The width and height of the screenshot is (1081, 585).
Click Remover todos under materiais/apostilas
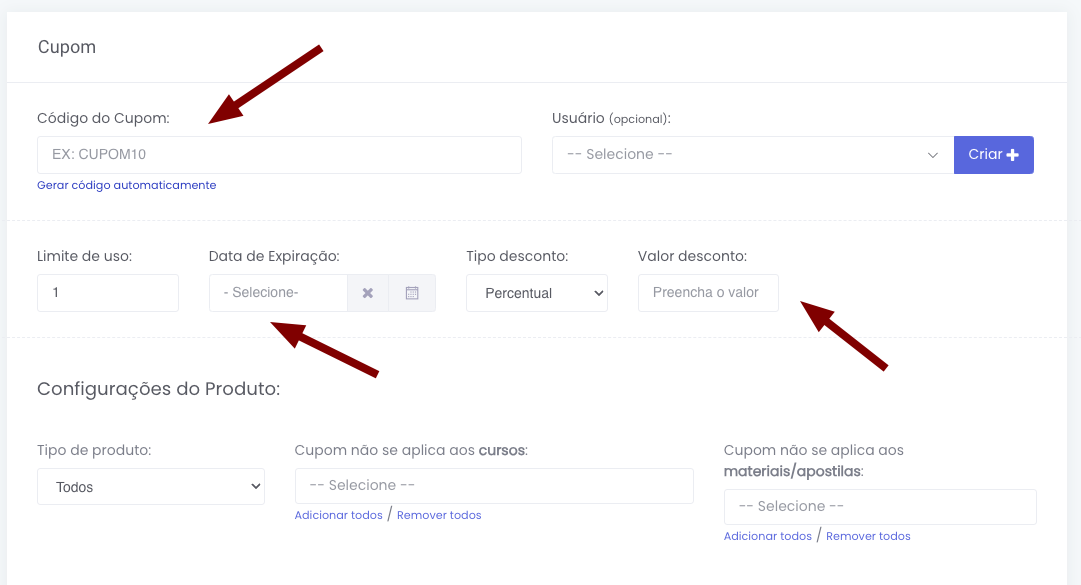(x=868, y=536)
